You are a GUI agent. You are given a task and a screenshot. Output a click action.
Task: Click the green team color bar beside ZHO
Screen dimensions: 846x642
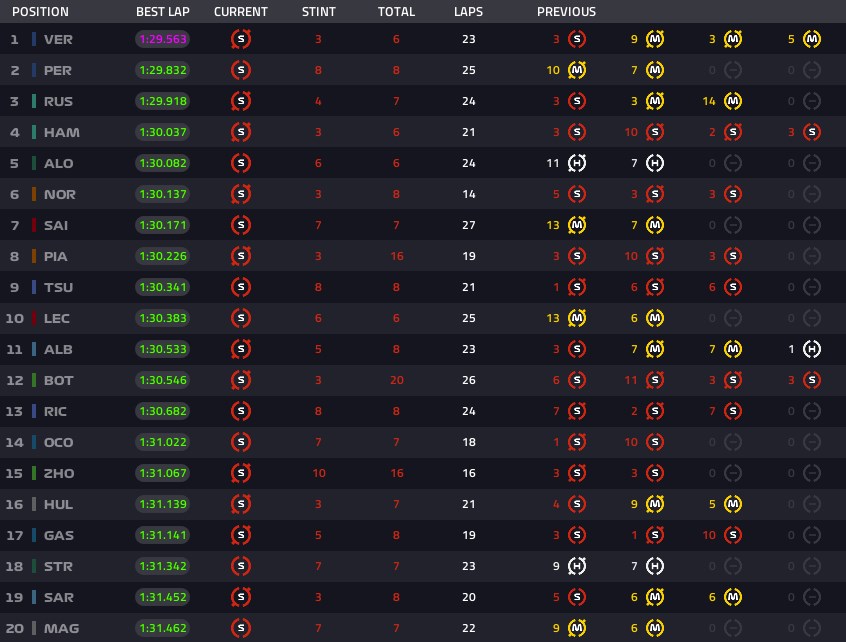point(34,473)
